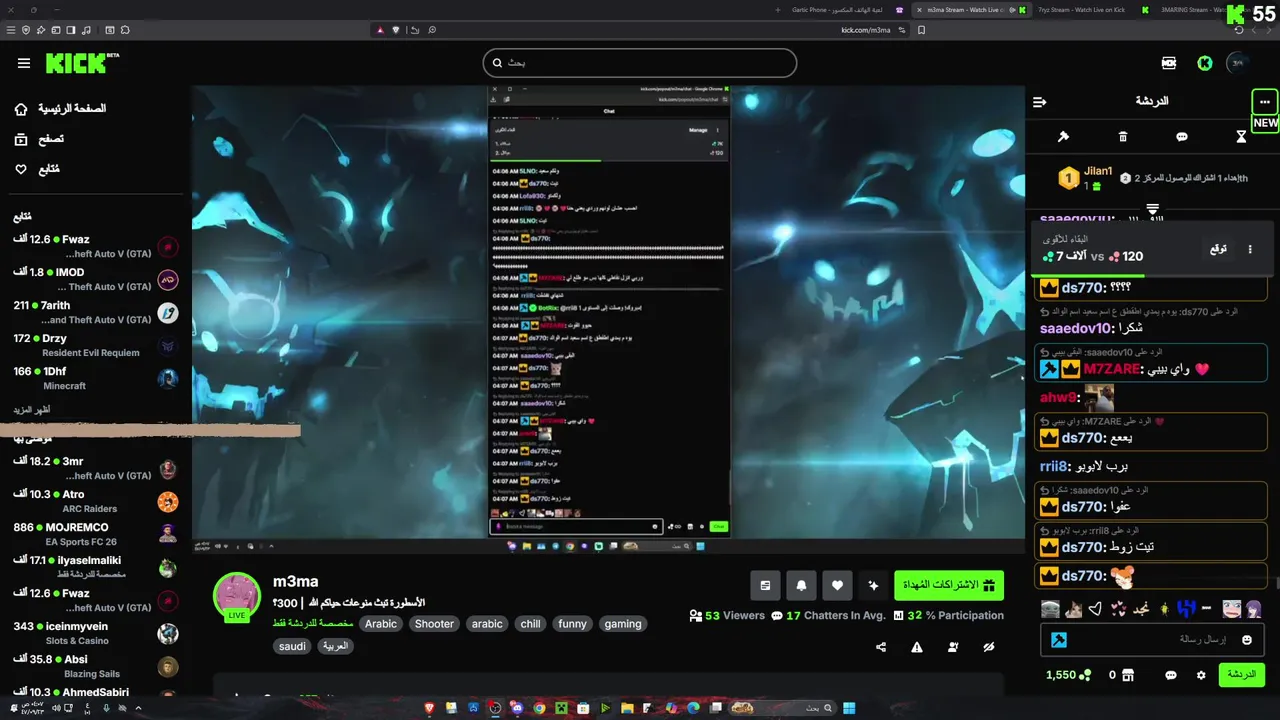Screen dimensions: 1280x720
Task: Open the home page sidebar item
Action: (60, 108)
